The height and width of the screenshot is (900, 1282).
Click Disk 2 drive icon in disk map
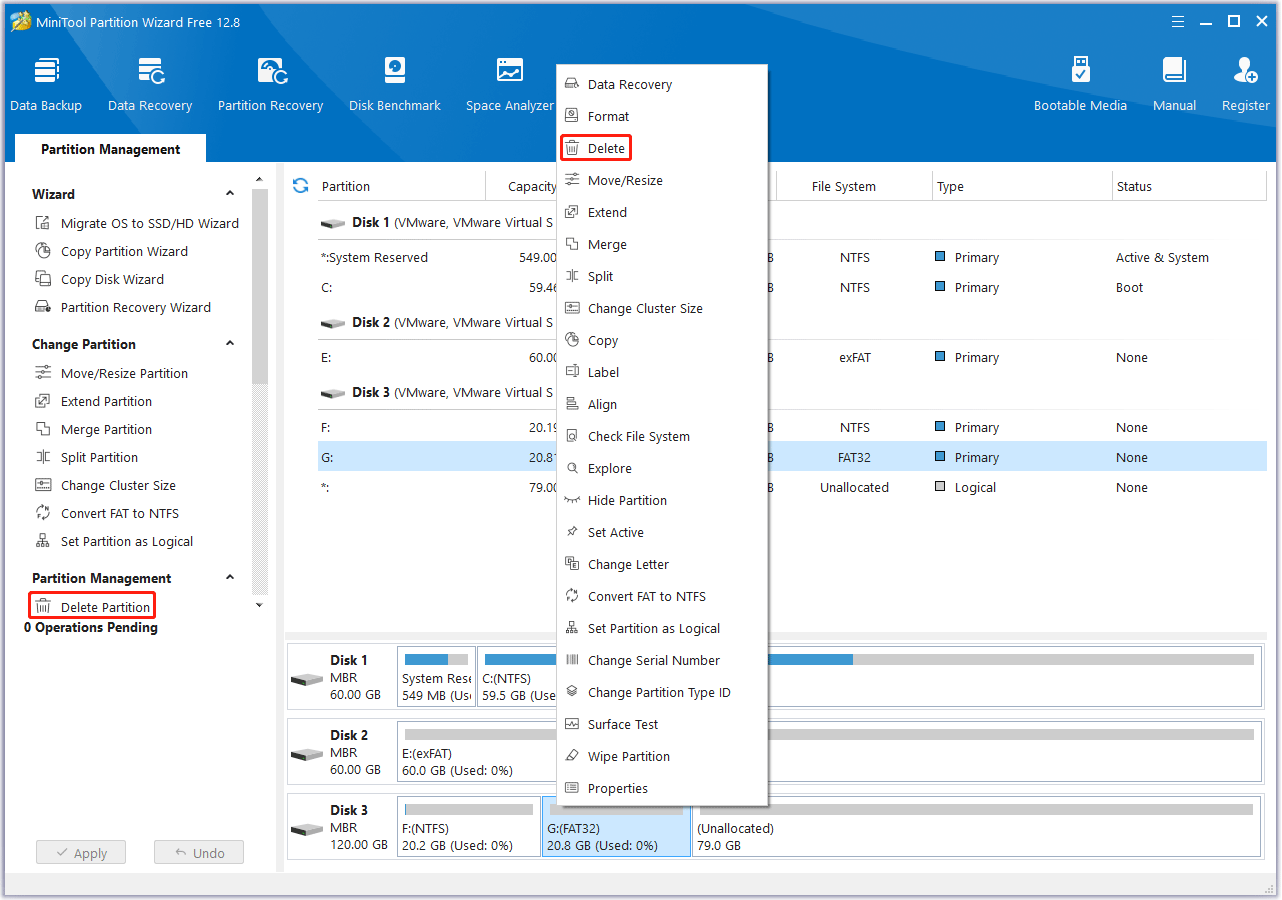click(307, 754)
